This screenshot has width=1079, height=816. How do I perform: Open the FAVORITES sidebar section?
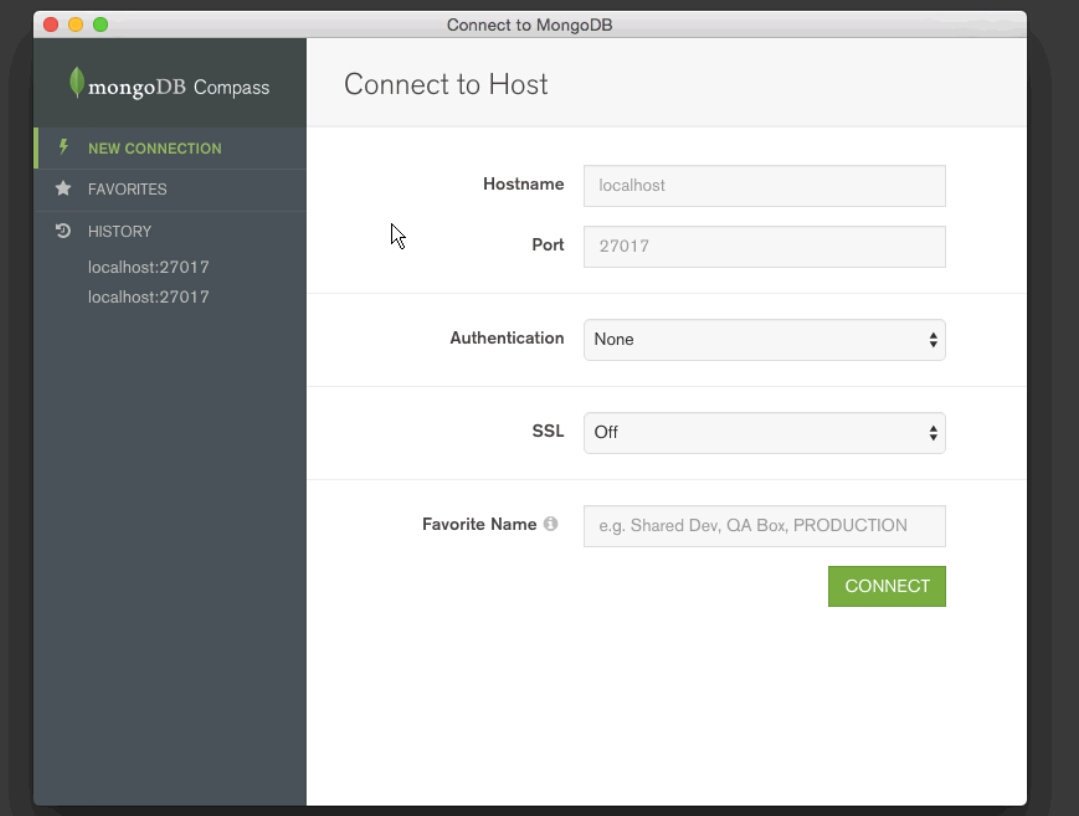[x=170, y=189]
